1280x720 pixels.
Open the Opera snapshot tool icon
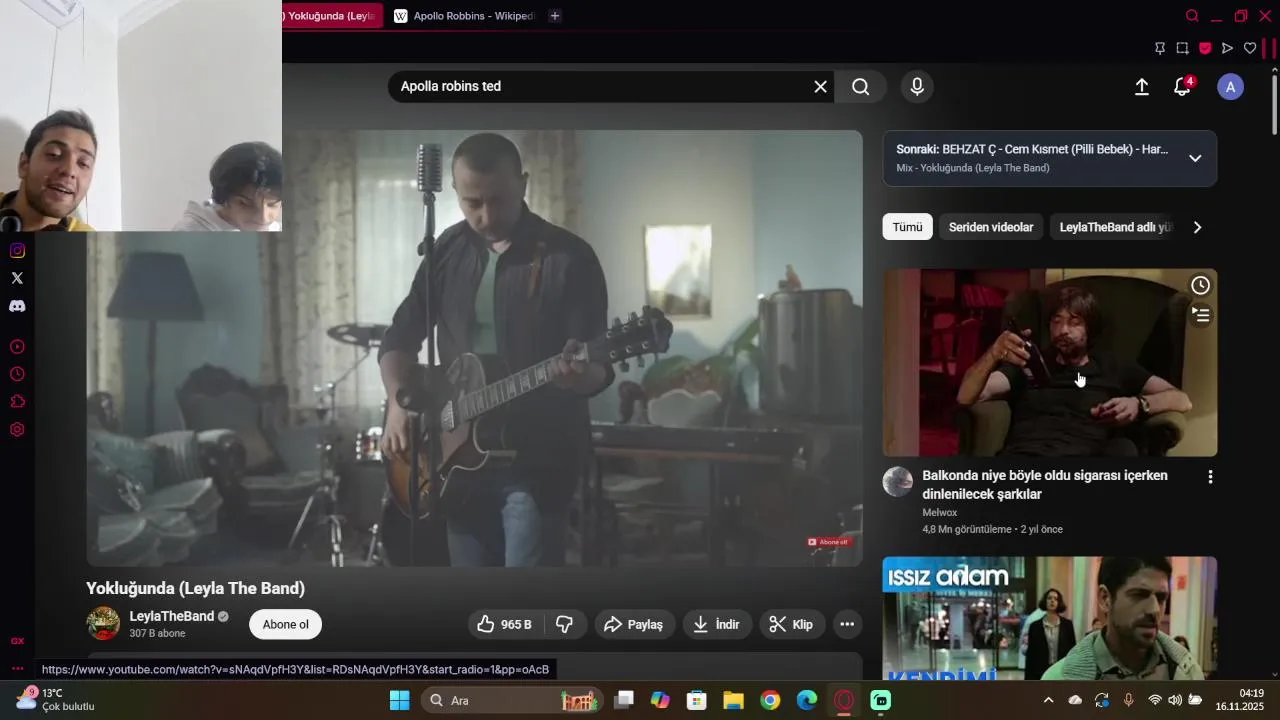click(1182, 48)
